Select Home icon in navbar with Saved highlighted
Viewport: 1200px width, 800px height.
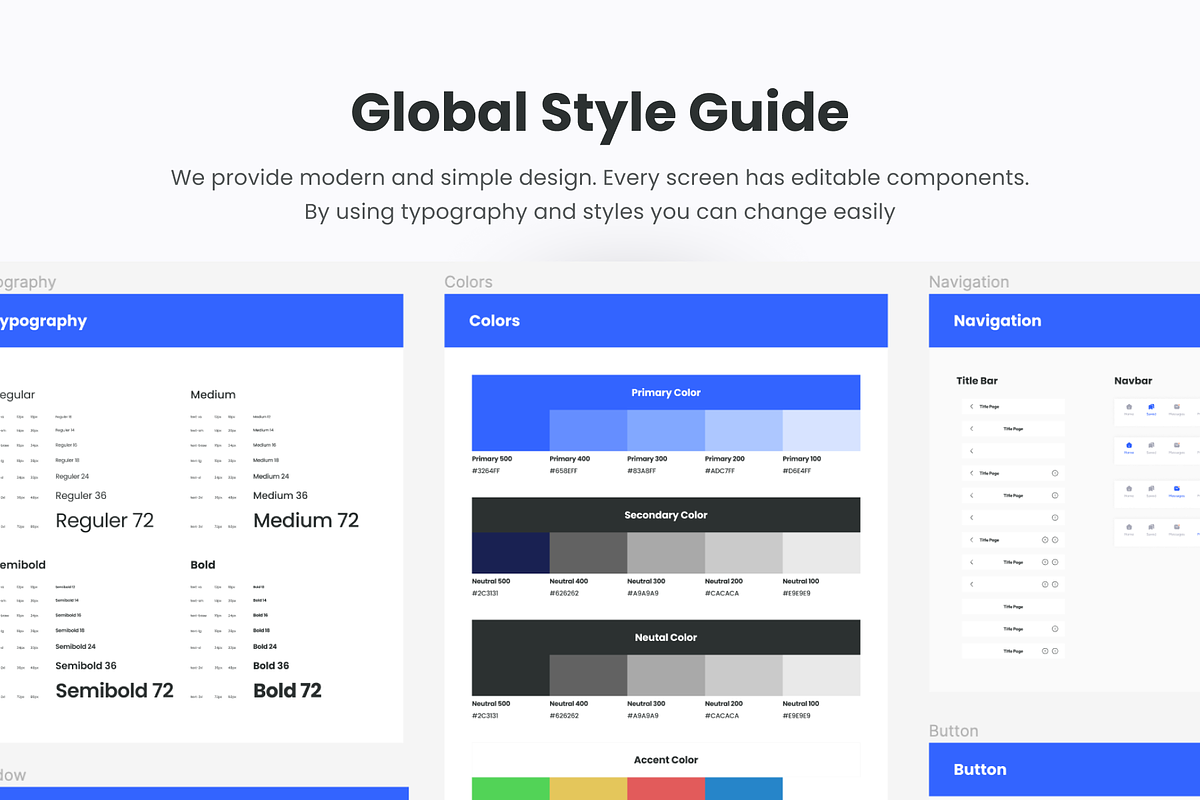(x=1129, y=407)
